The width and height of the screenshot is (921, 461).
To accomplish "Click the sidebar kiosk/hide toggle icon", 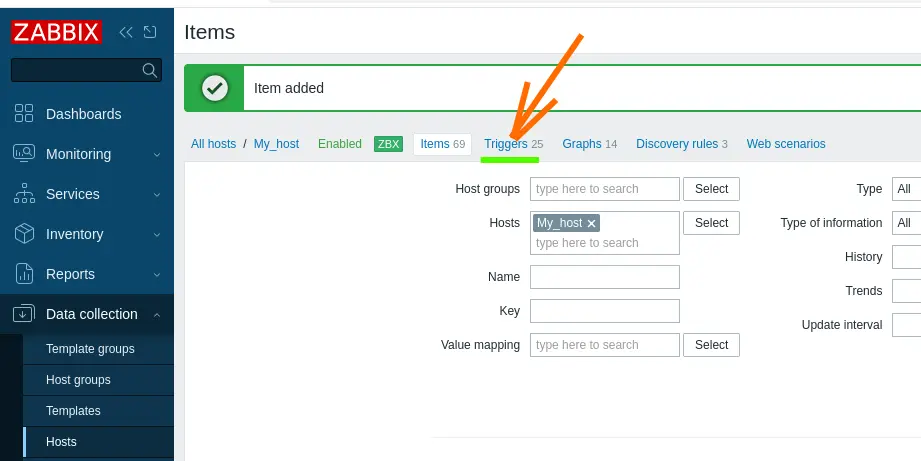I will 150,32.
